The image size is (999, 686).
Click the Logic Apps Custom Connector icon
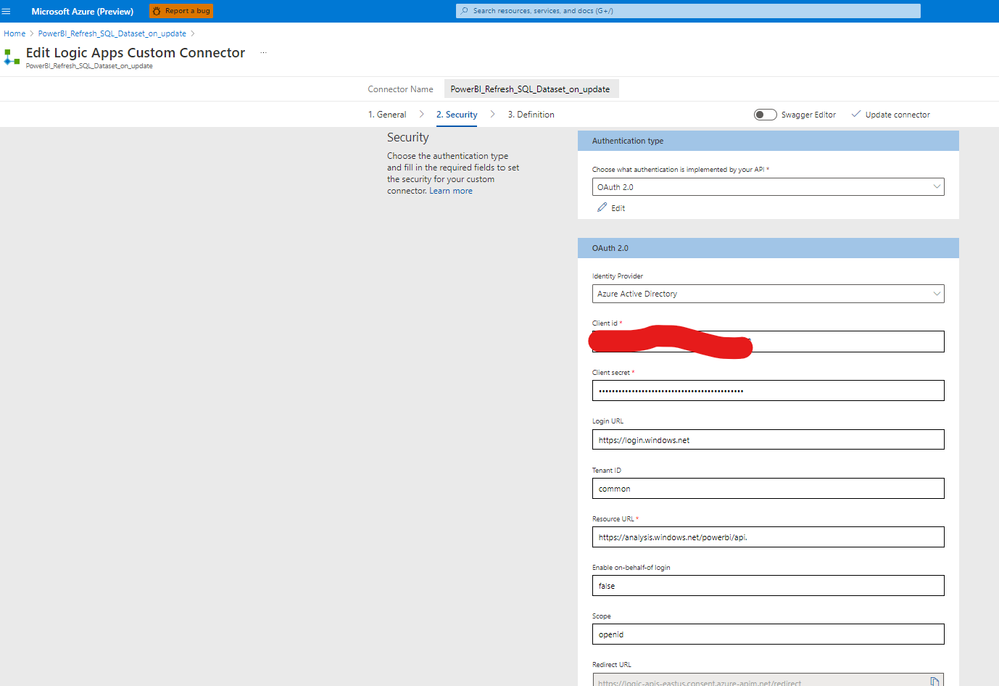coord(11,57)
